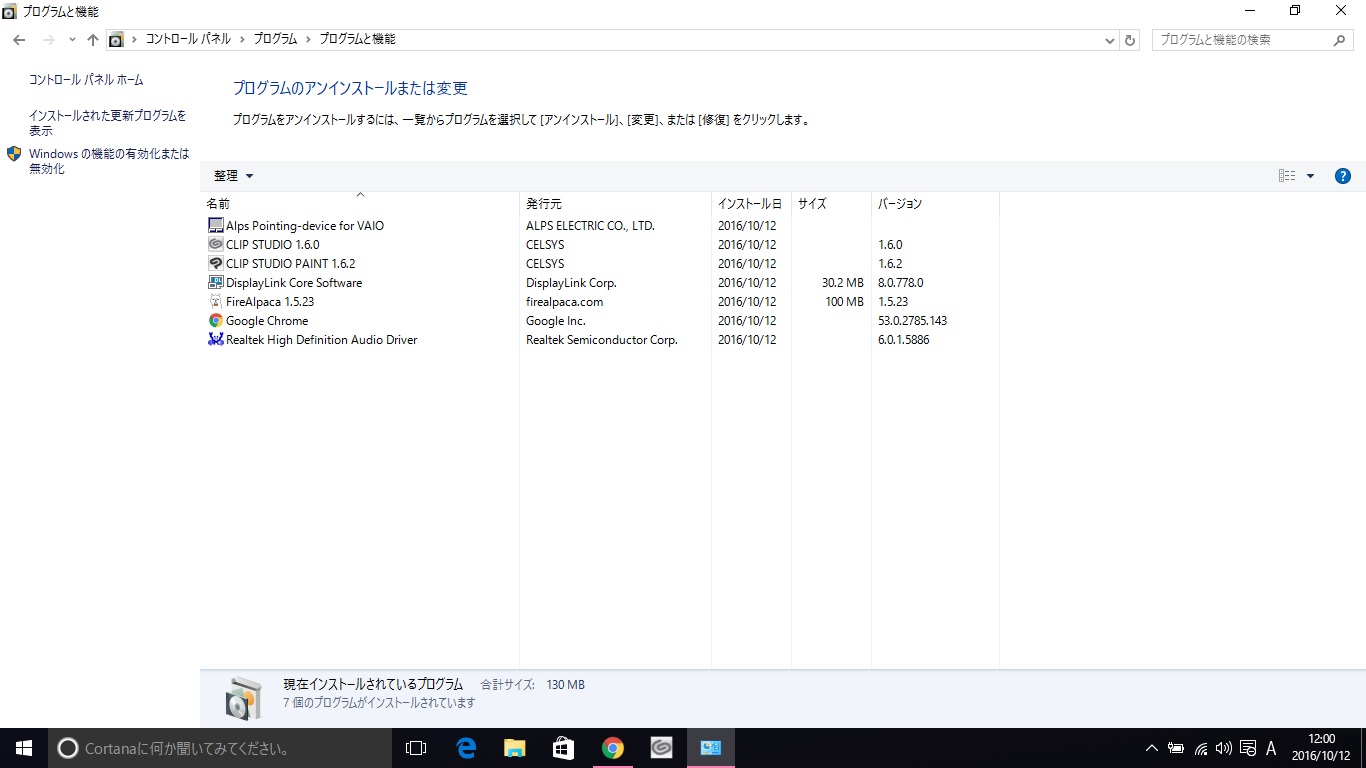Viewport: 1366px width, 768px height.
Task: Open CLIP STUDIO from the taskbar
Action: click(x=662, y=748)
